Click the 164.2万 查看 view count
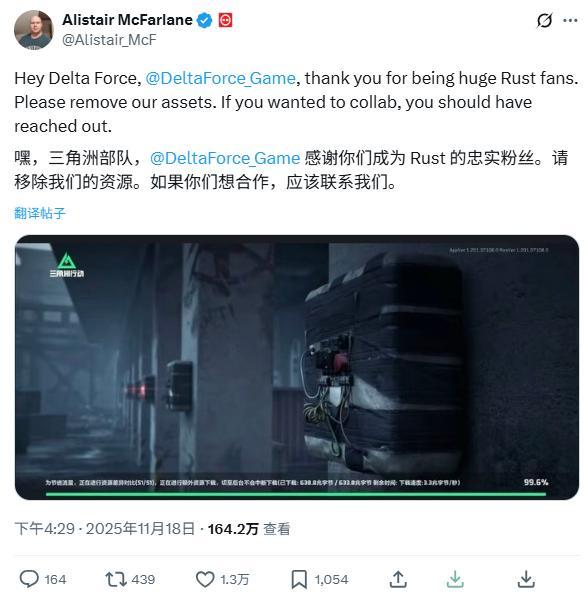585x600 pixels. [249, 529]
